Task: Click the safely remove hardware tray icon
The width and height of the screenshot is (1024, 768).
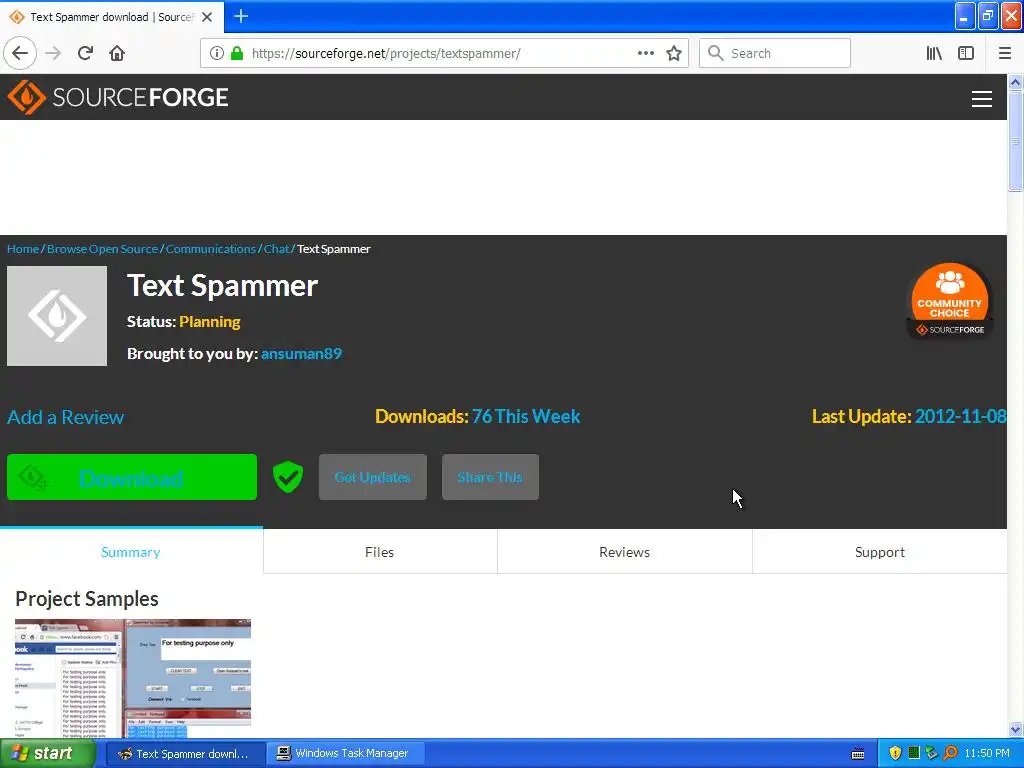Action: pos(931,754)
